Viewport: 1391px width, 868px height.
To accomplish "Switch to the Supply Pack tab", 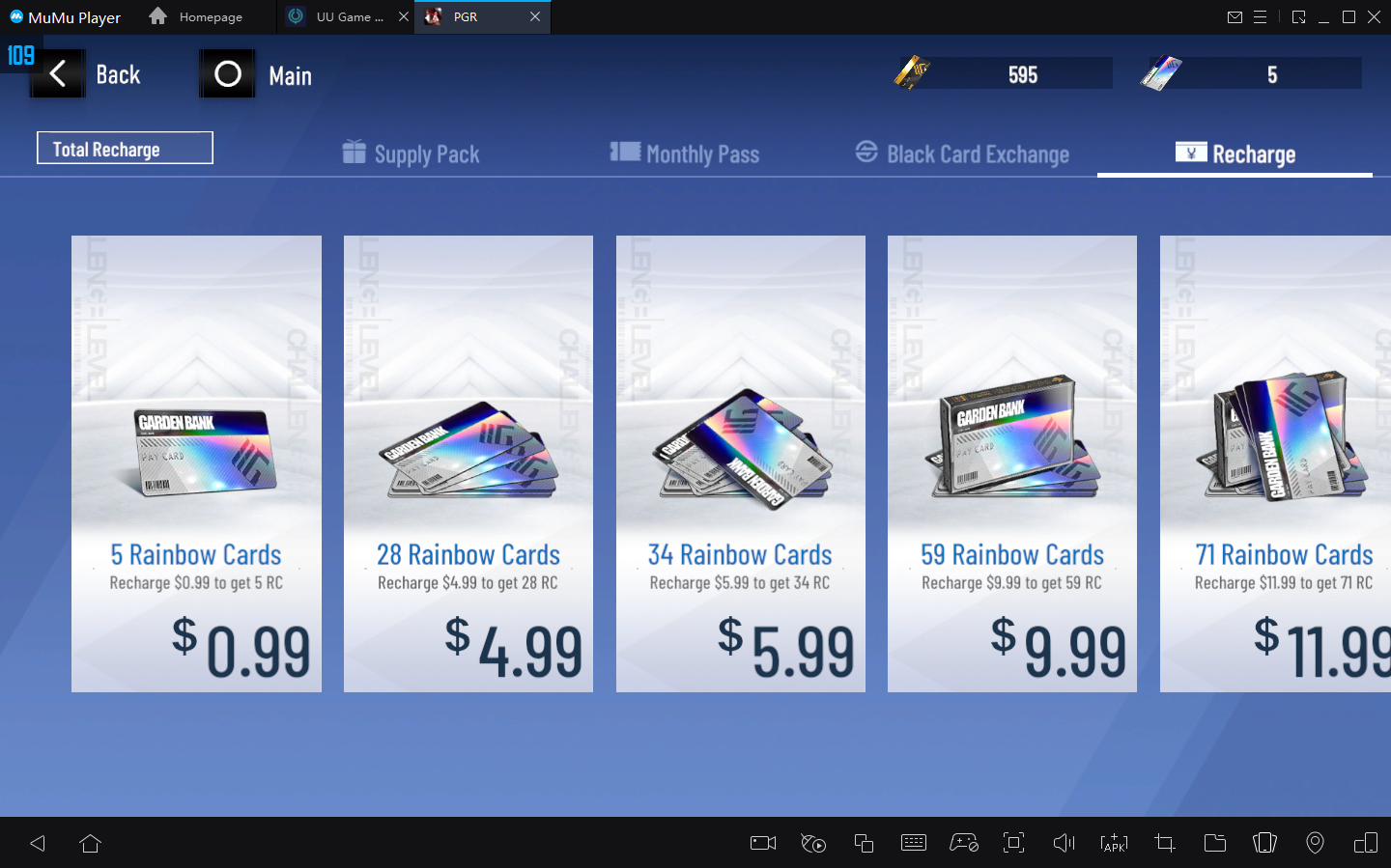I will (412, 154).
